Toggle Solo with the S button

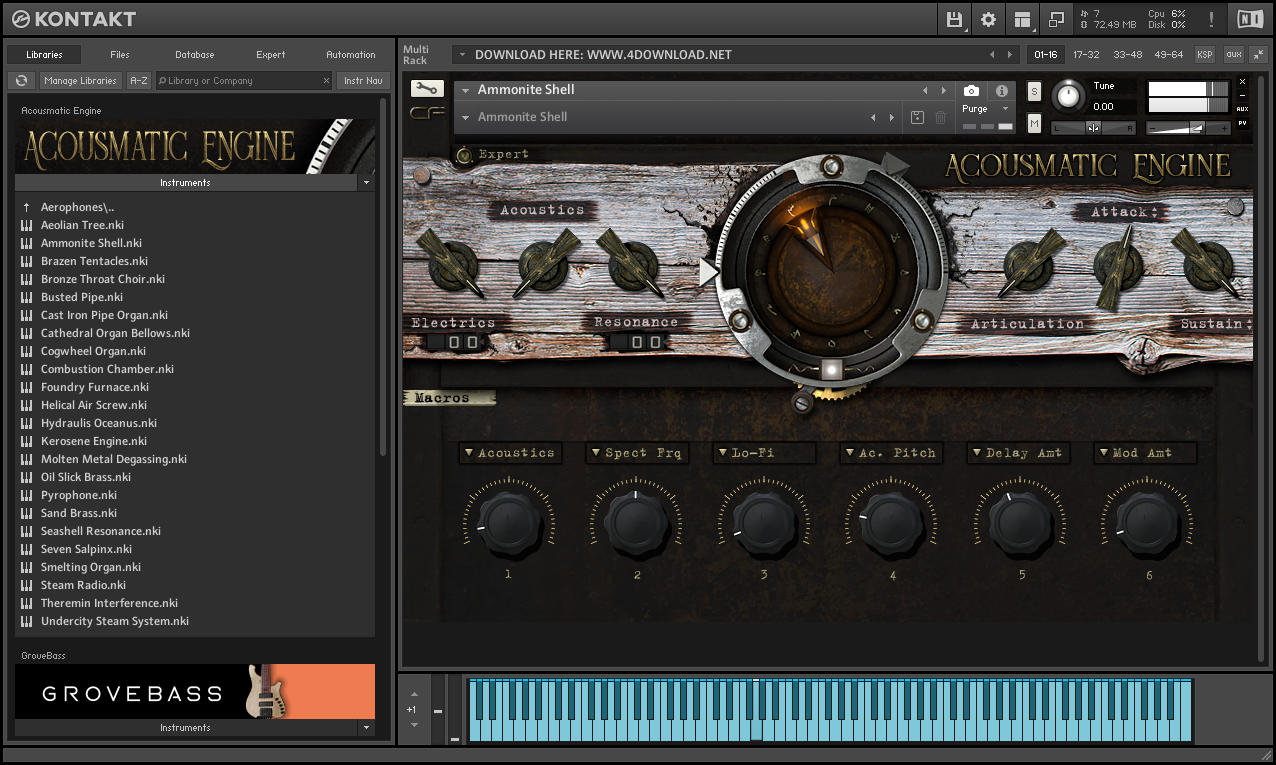(1034, 92)
